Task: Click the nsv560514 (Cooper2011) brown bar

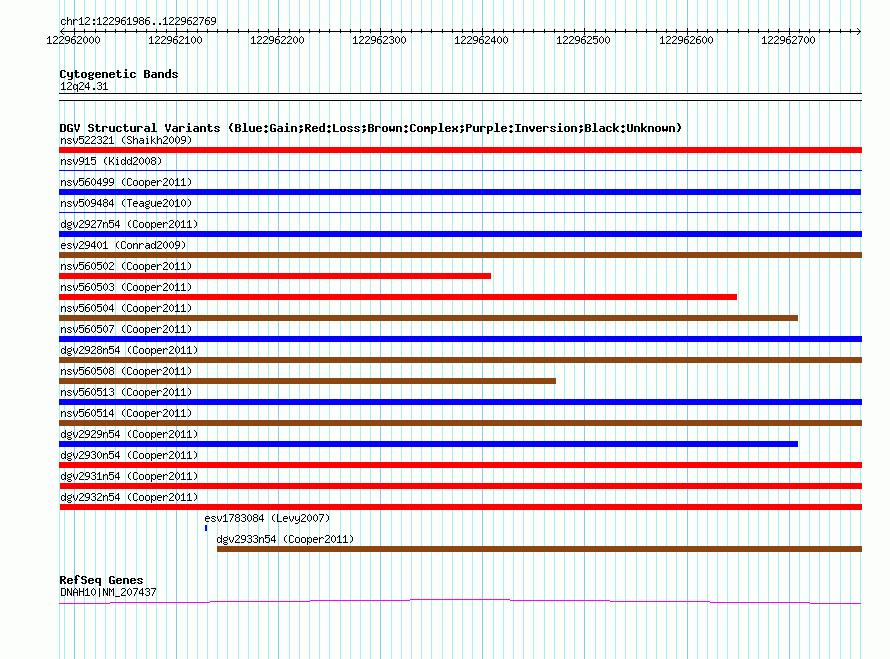Action: tap(460, 423)
